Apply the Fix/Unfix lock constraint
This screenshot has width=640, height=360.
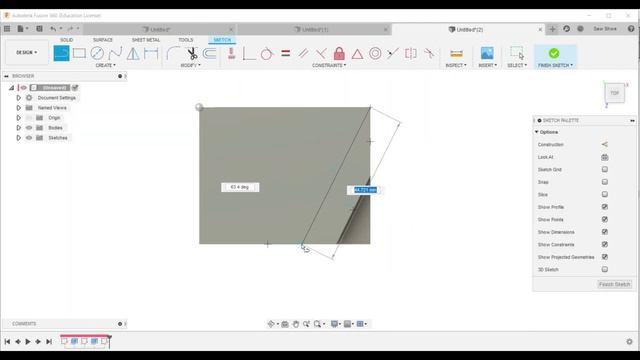pos(339,53)
